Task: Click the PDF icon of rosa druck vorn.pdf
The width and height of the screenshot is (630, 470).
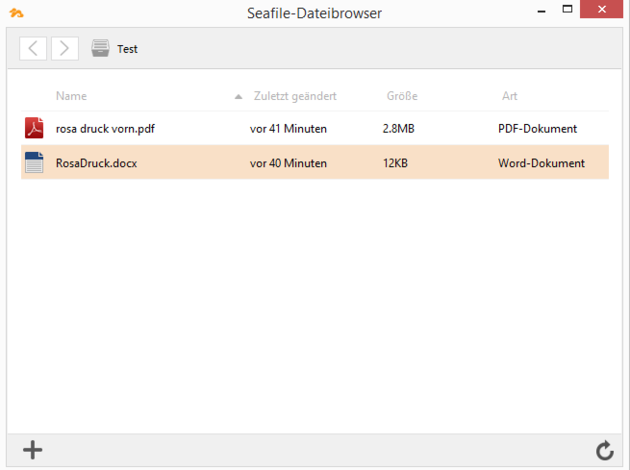Action: pyautogui.click(x=34, y=128)
